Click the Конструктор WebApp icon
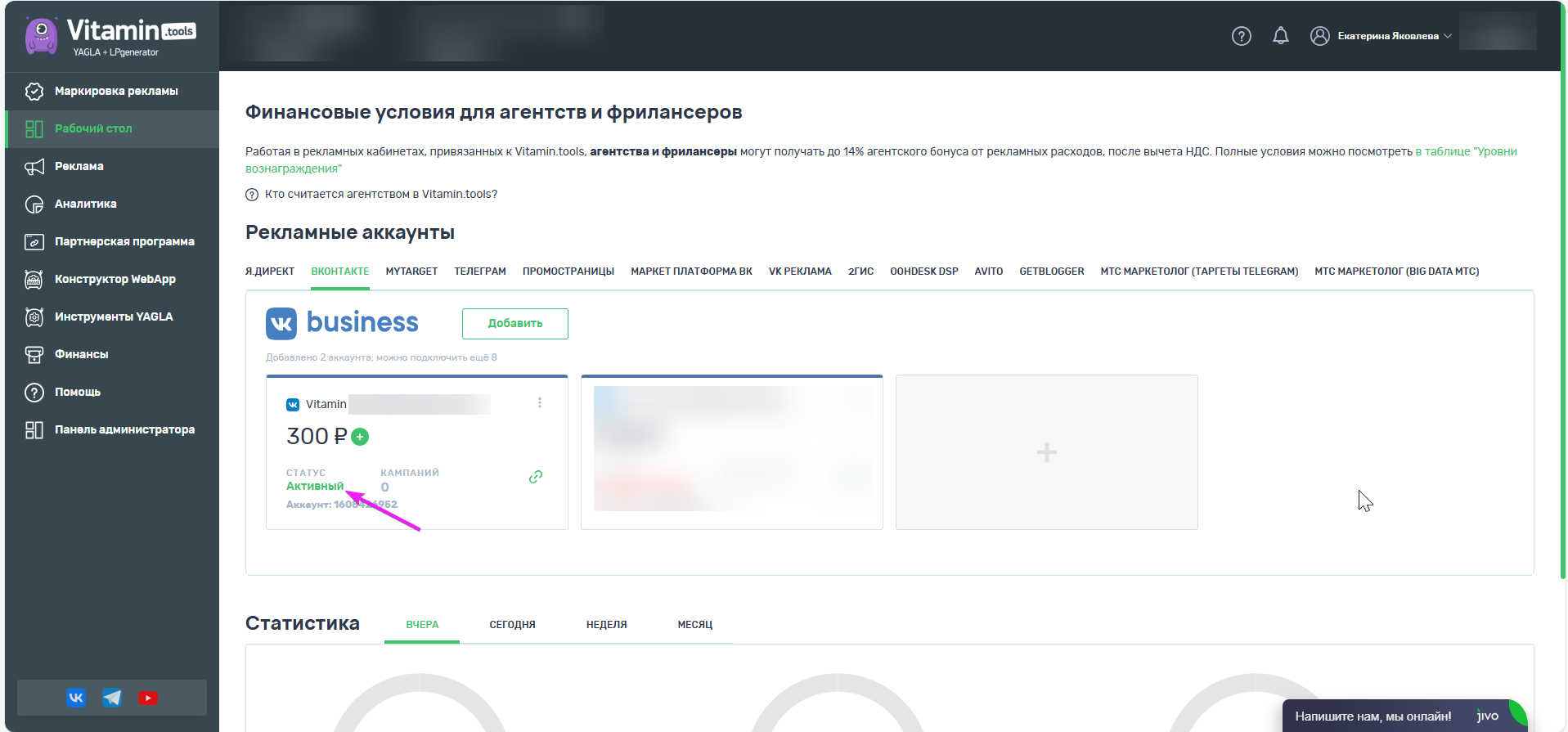1568x732 pixels. pyautogui.click(x=34, y=279)
